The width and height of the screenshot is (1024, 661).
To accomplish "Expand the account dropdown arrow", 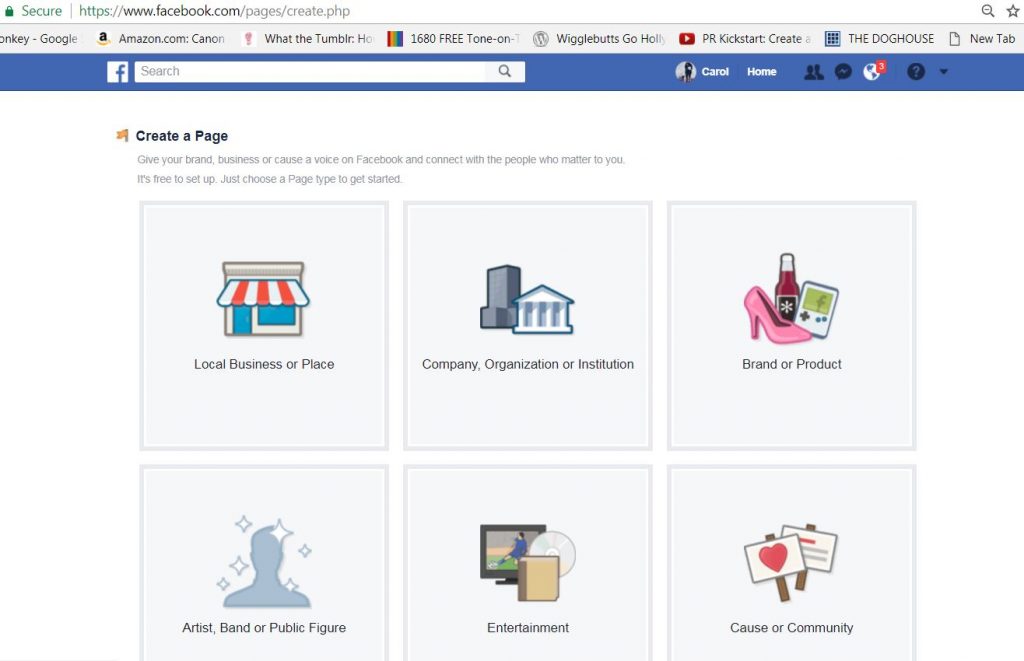I will 944,72.
